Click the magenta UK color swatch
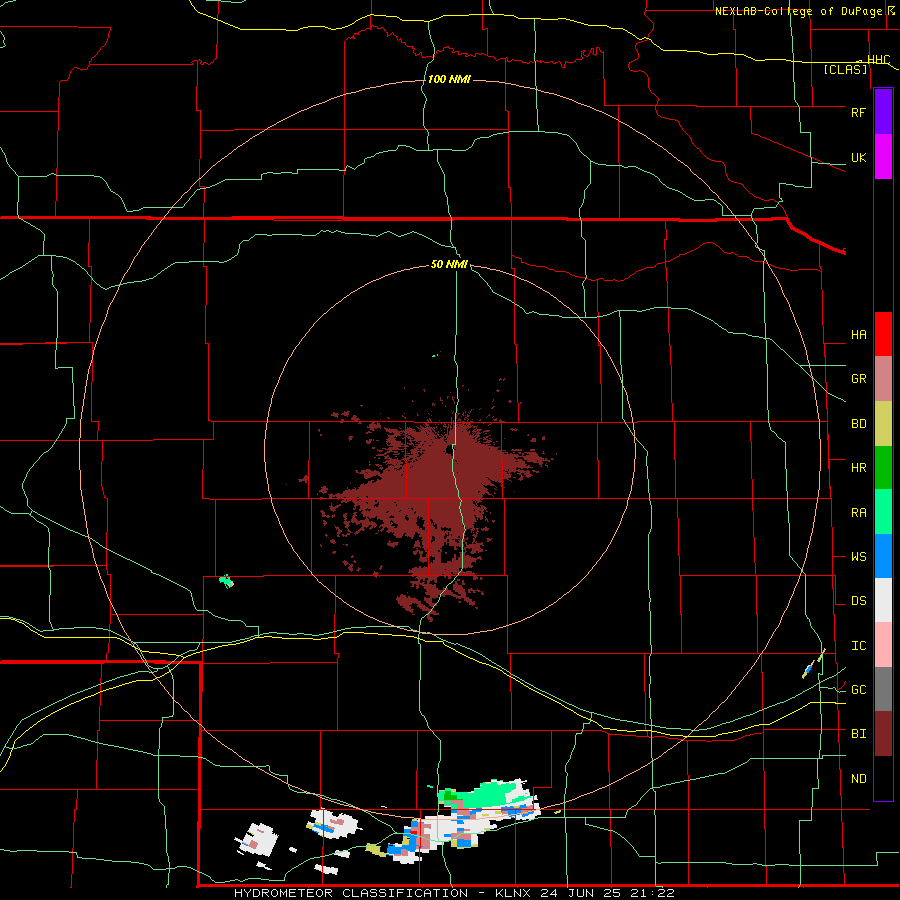This screenshot has width=900, height=900. (x=883, y=157)
